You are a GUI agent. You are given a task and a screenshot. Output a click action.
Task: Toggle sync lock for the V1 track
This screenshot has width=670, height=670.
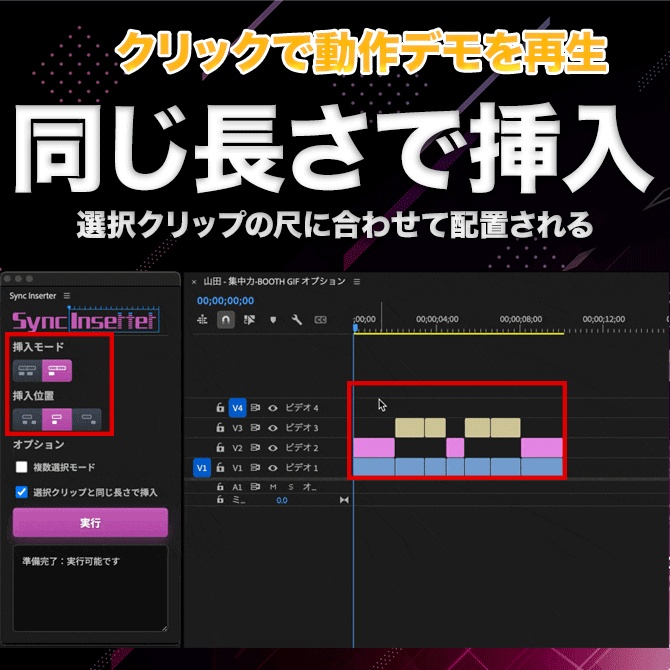(255, 468)
